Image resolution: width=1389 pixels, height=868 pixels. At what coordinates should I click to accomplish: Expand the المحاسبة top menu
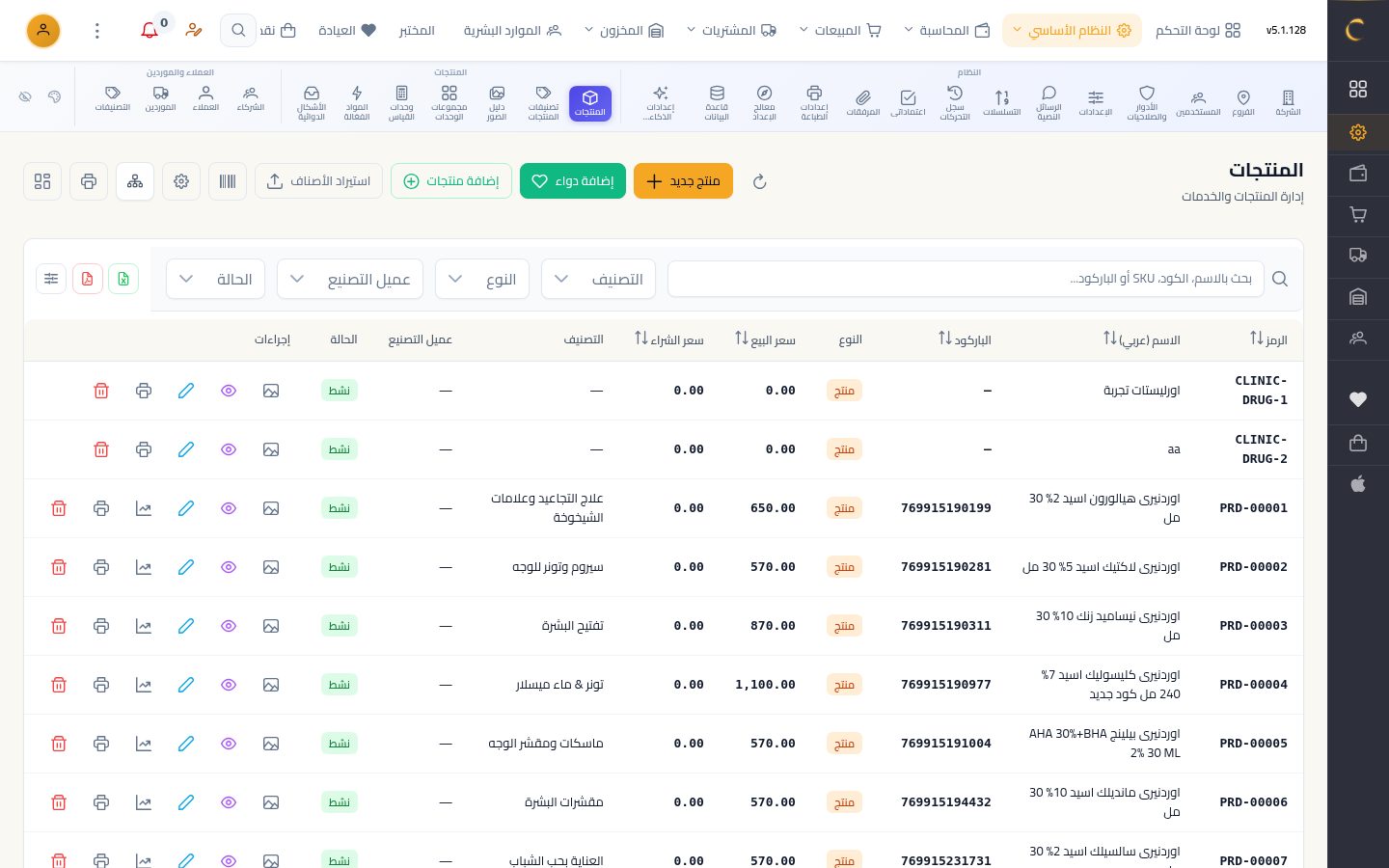pos(947,31)
